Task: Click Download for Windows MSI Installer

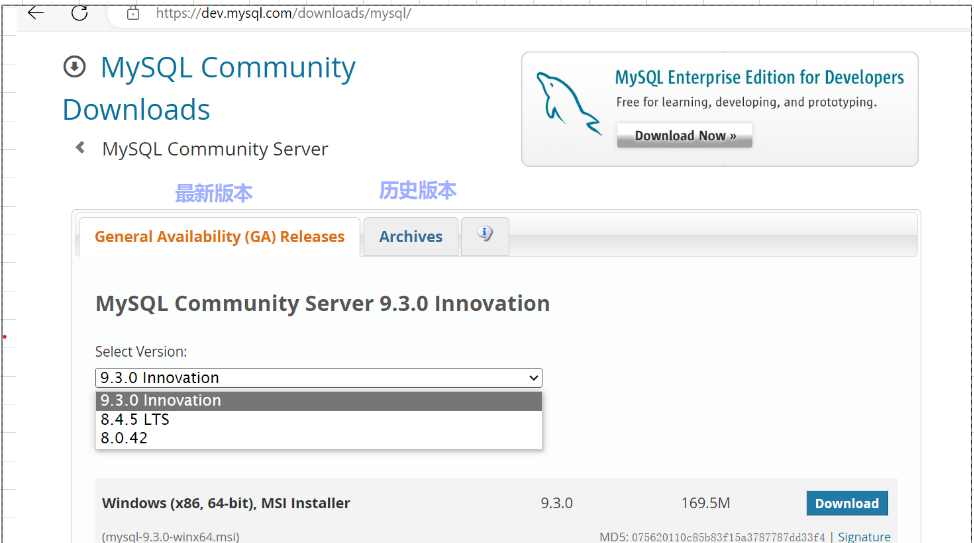Action: [x=847, y=503]
